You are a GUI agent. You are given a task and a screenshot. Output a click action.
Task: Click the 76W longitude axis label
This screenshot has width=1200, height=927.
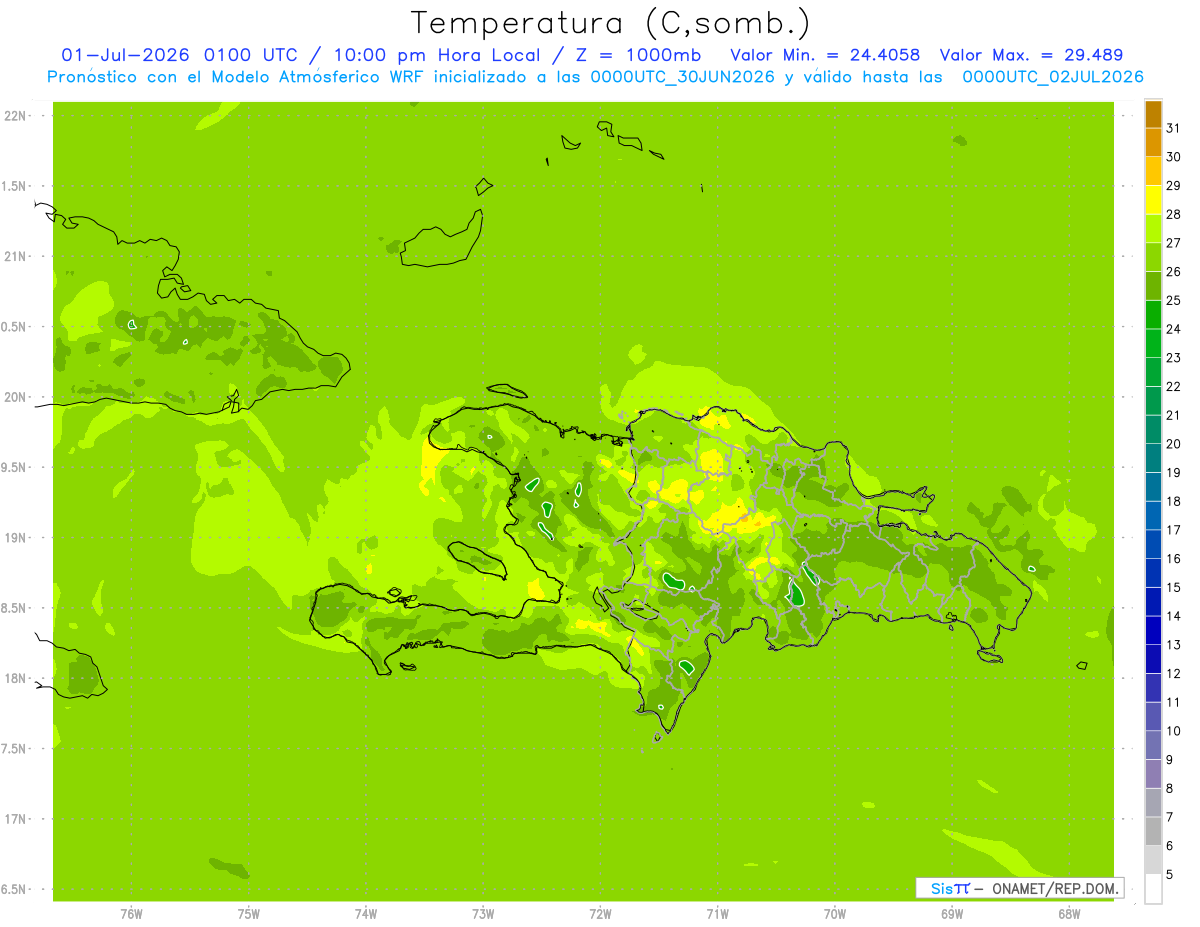tap(130, 913)
